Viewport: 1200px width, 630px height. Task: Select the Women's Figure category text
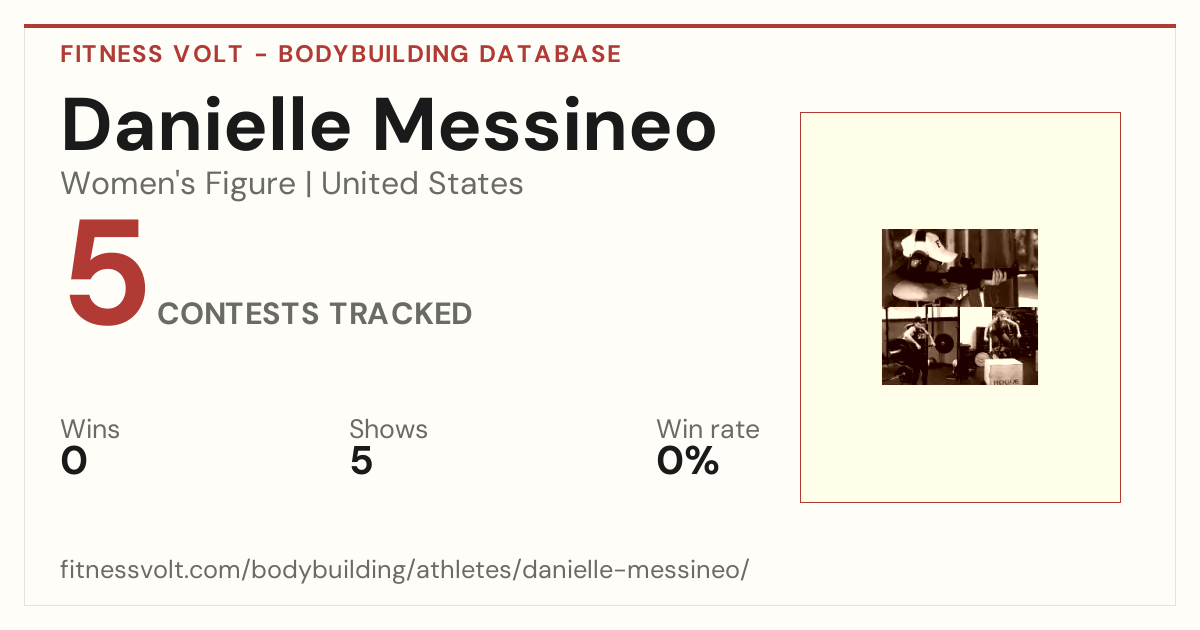tap(178, 184)
